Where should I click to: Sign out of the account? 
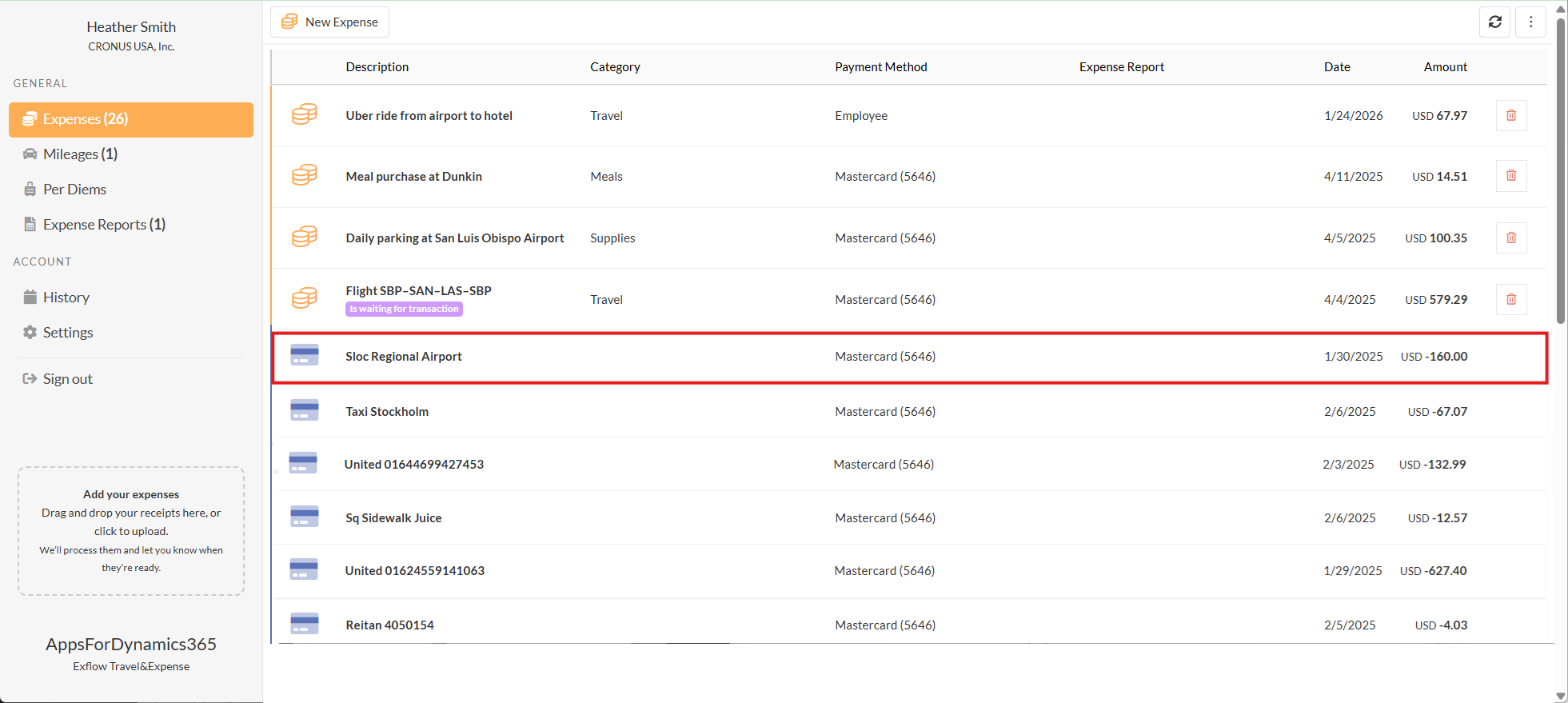[x=67, y=379]
